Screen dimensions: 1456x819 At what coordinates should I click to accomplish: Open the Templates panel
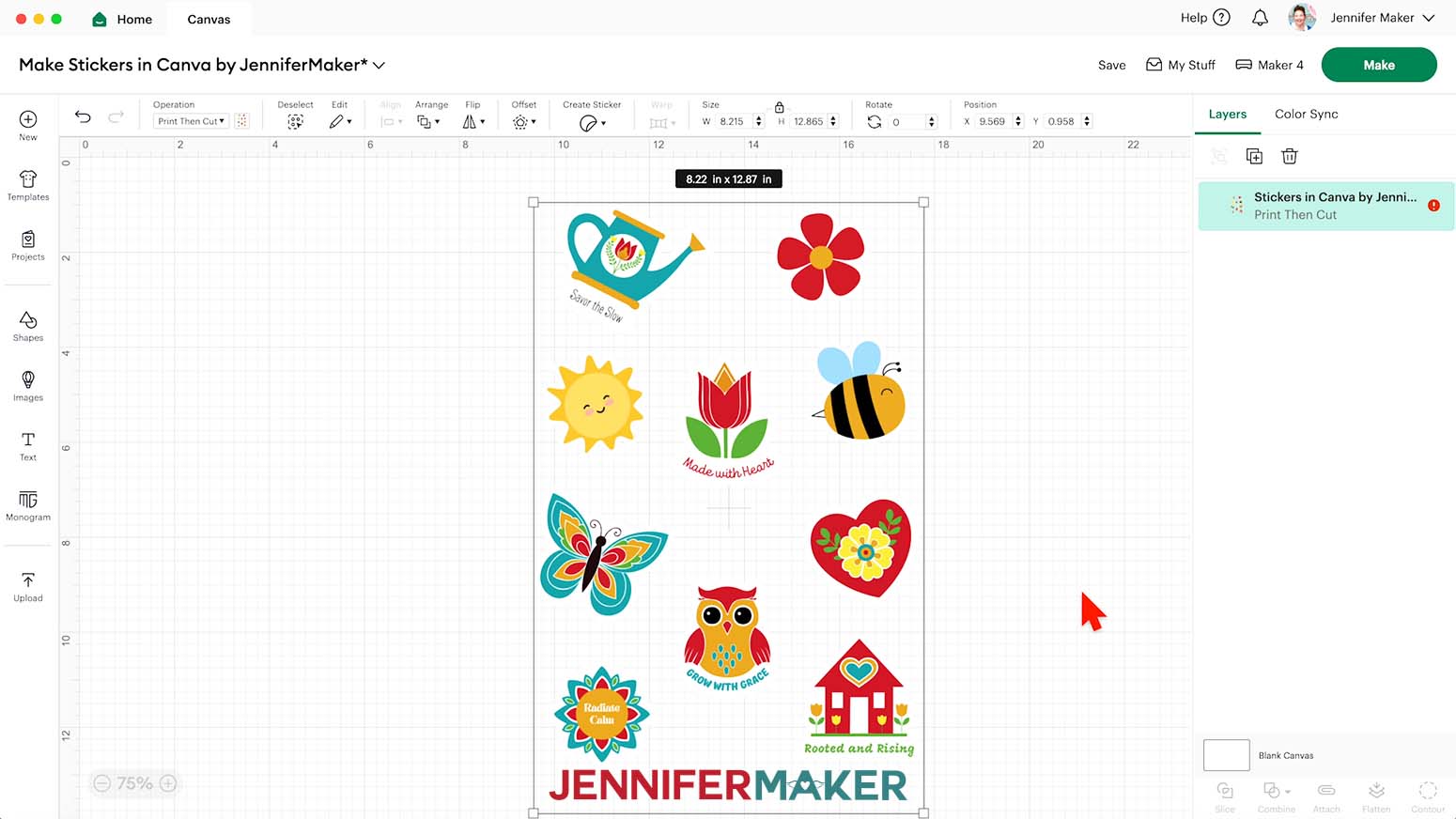click(x=28, y=185)
